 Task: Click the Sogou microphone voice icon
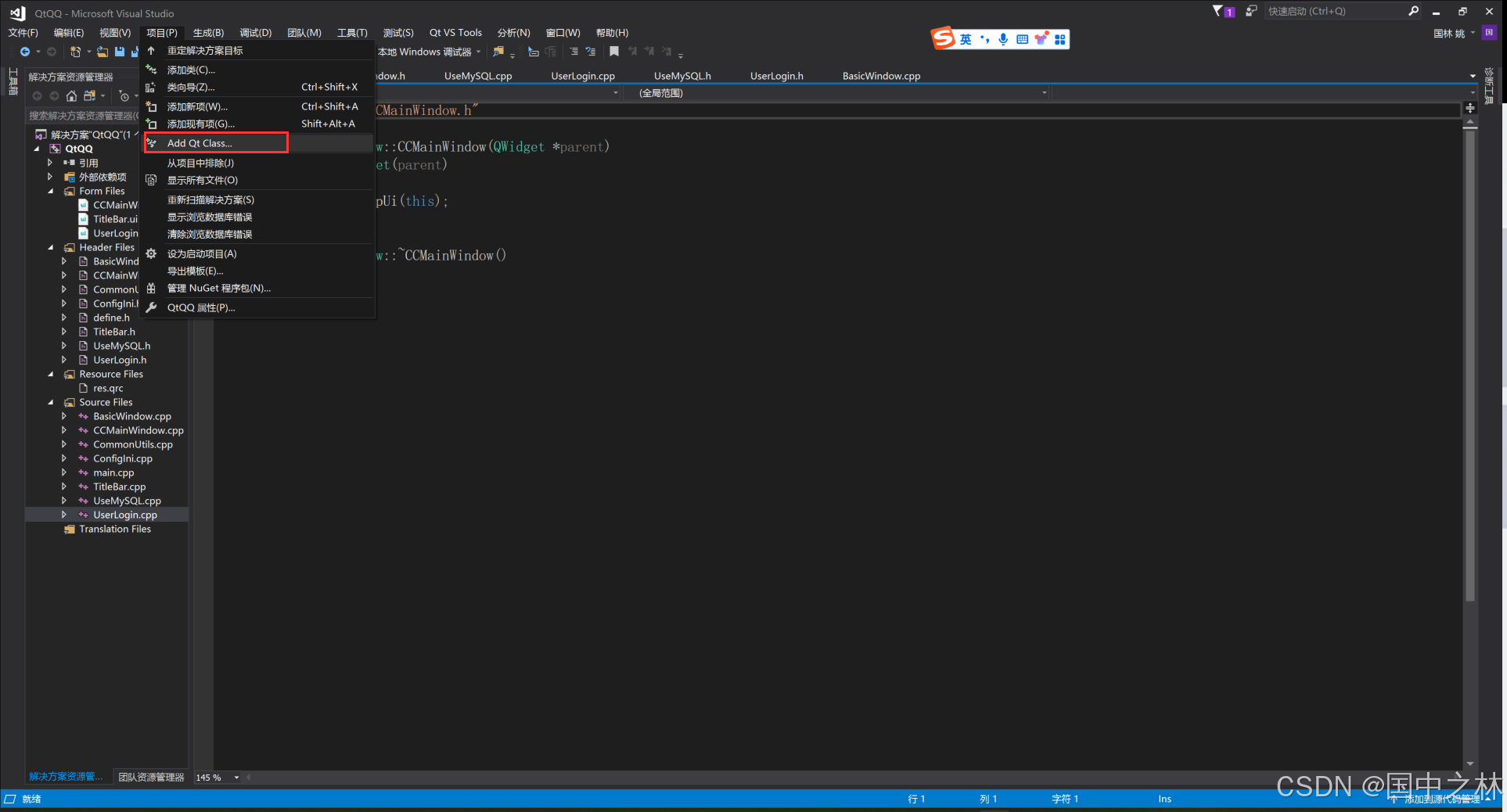(x=1003, y=39)
